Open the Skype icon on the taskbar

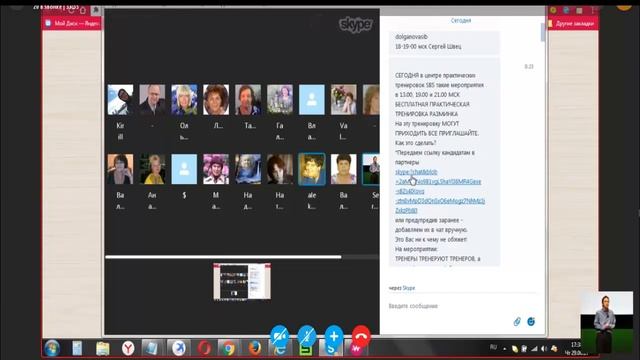(331, 350)
